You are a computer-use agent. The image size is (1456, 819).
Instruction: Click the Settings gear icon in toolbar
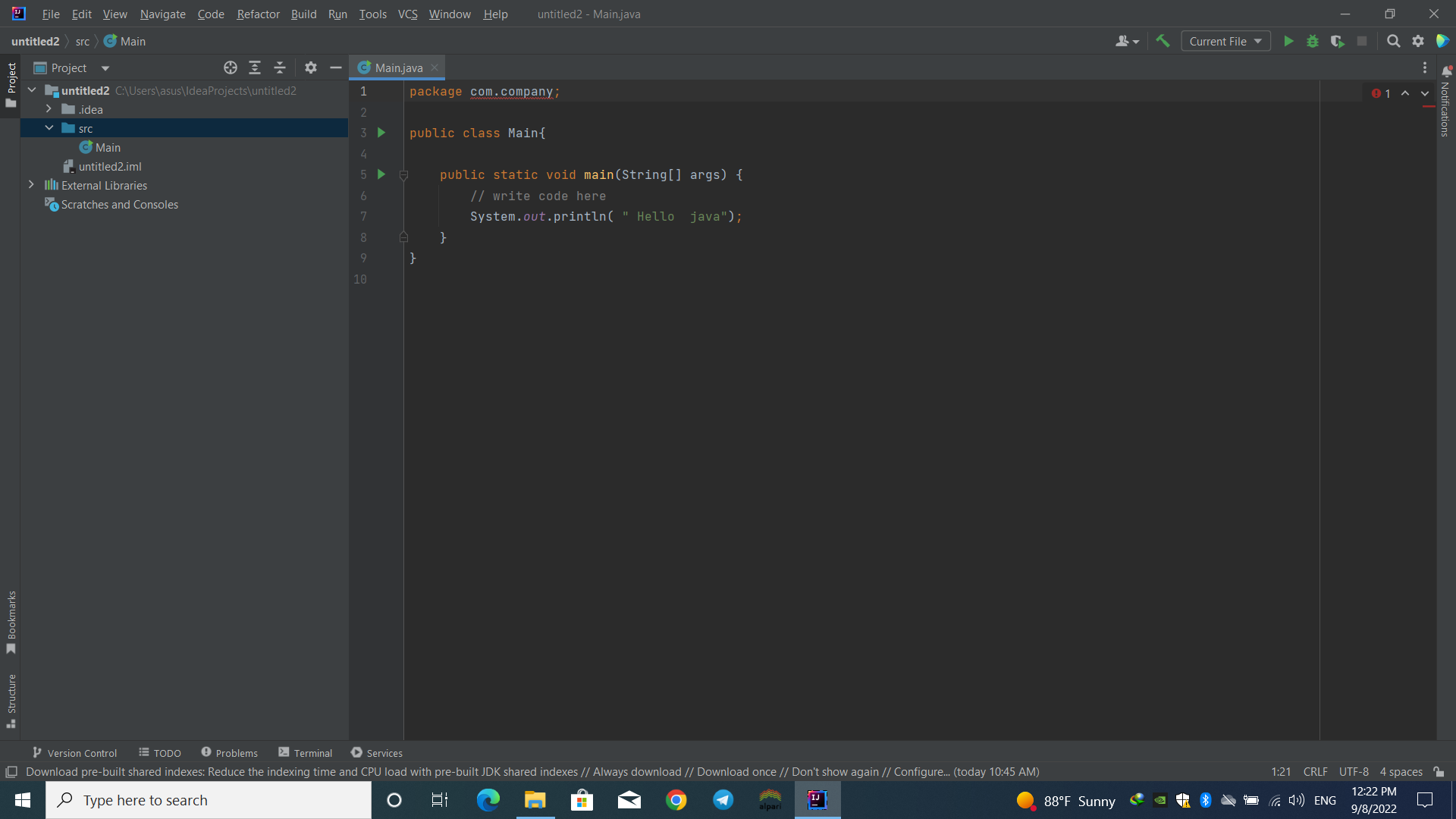coord(1418,42)
